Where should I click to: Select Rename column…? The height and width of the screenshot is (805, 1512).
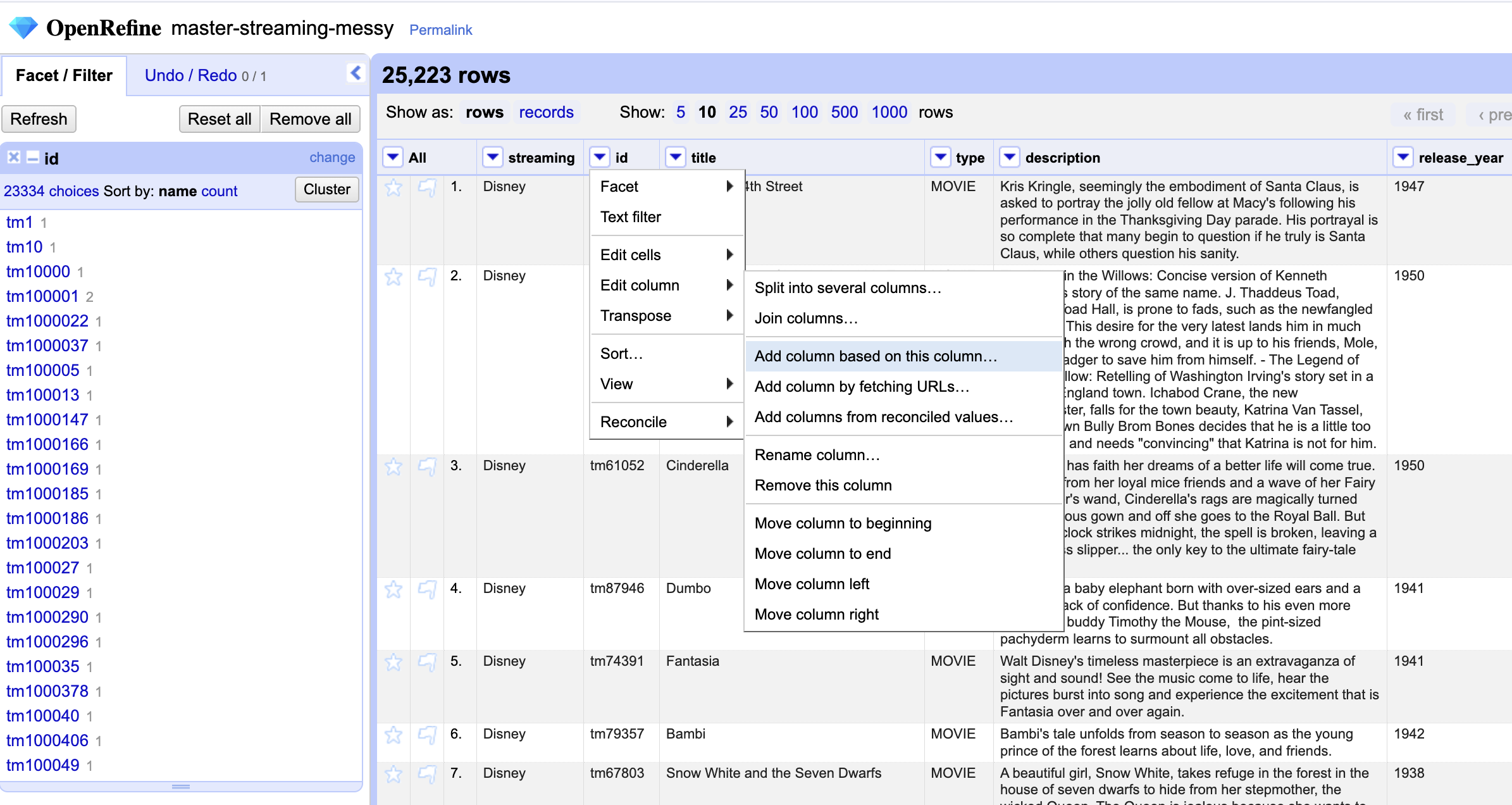tap(903, 454)
